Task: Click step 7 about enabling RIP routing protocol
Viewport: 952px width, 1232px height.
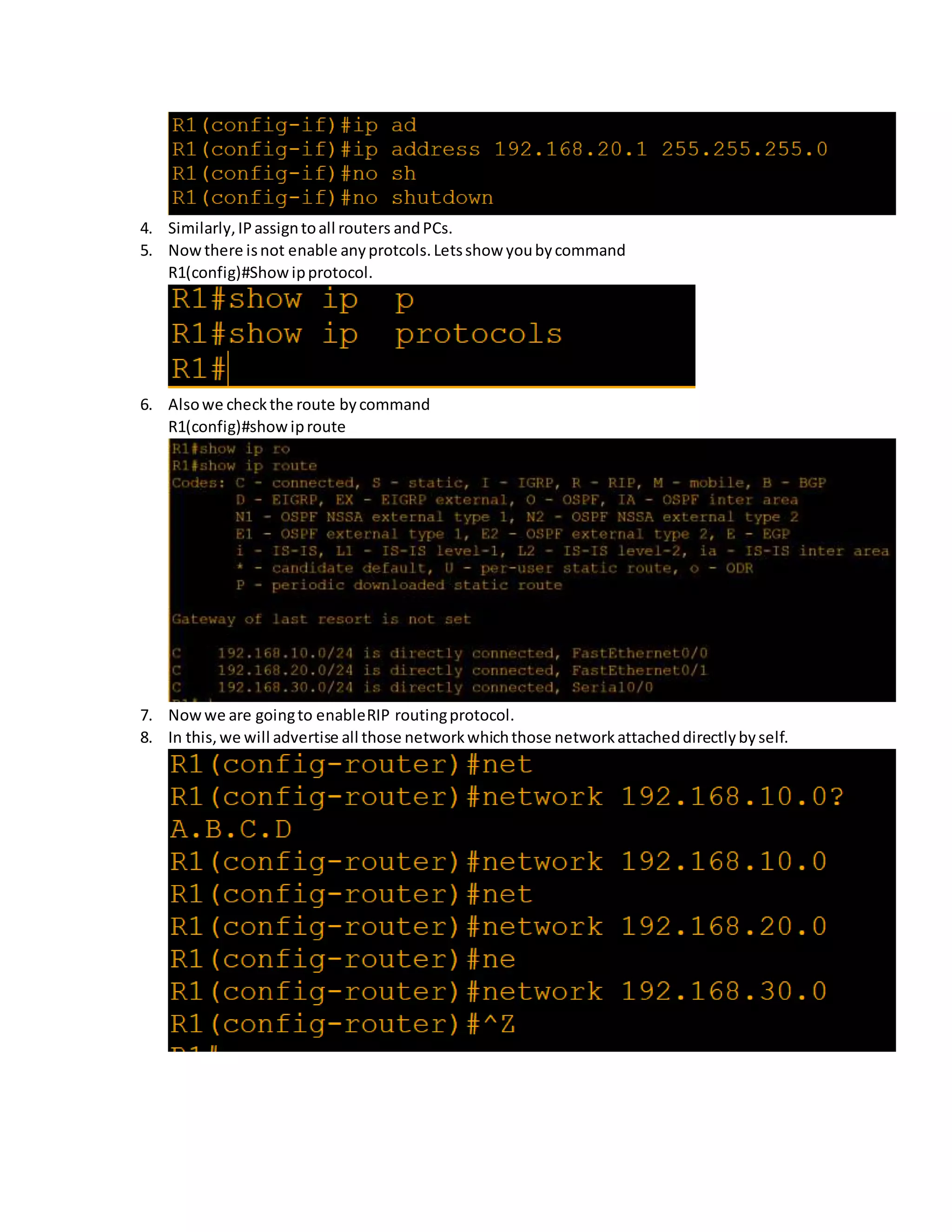Action: point(341,715)
